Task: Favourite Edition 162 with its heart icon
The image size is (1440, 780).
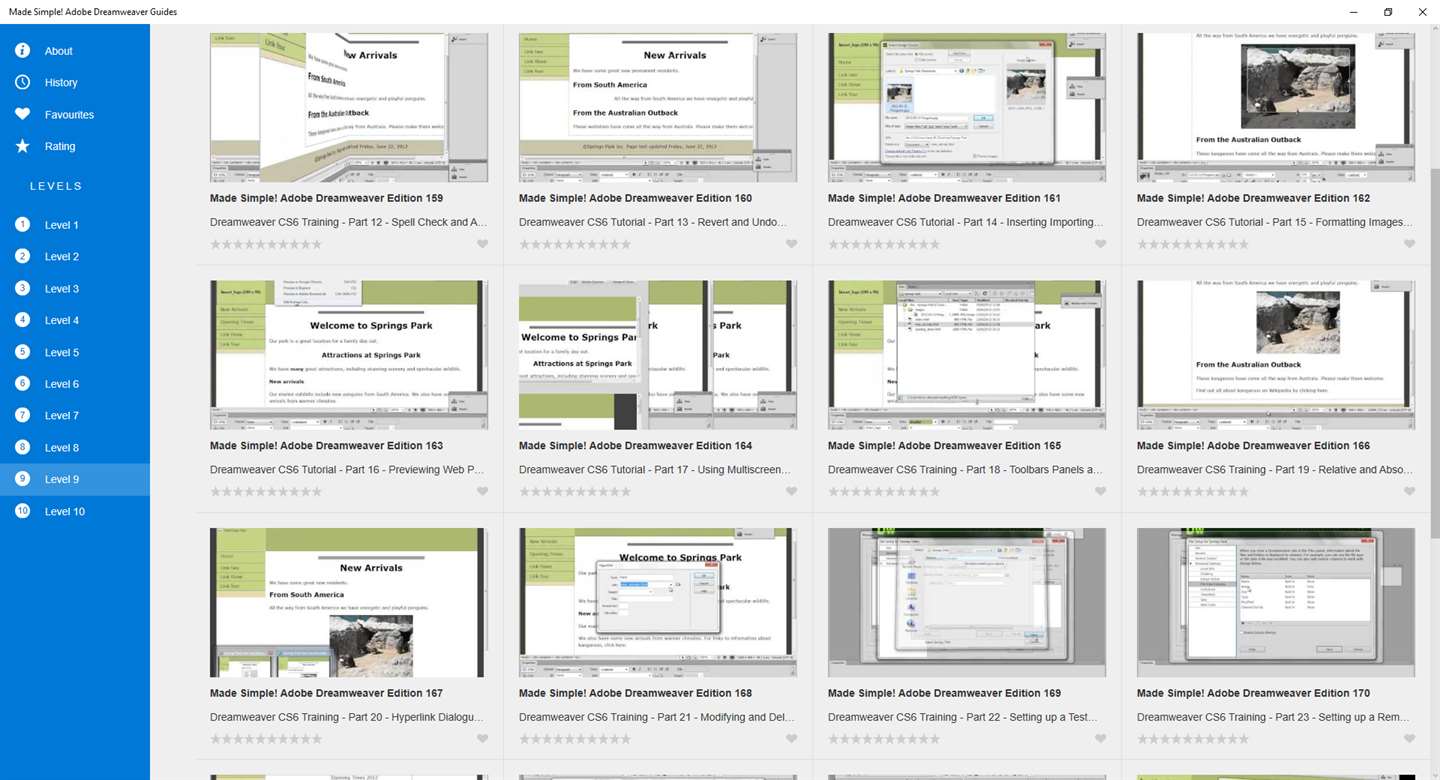Action: tap(1409, 244)
